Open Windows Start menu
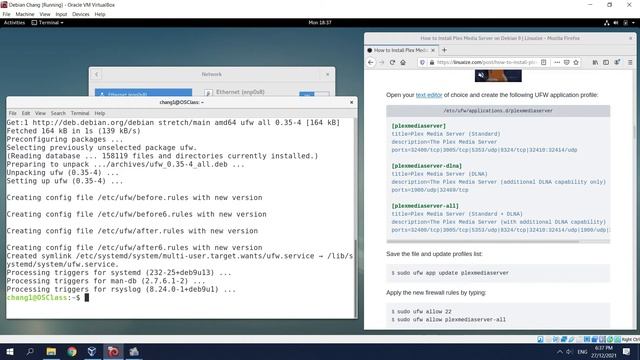The width and height of the screenshot is (640, 360). (10, 351)
